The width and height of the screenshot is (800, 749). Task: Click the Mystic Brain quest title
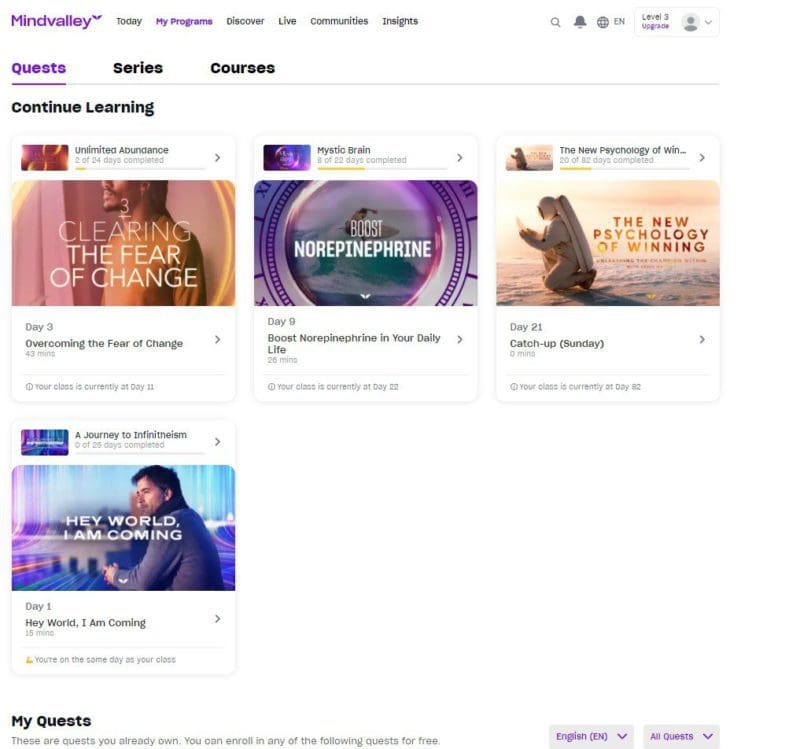(344, 150)
